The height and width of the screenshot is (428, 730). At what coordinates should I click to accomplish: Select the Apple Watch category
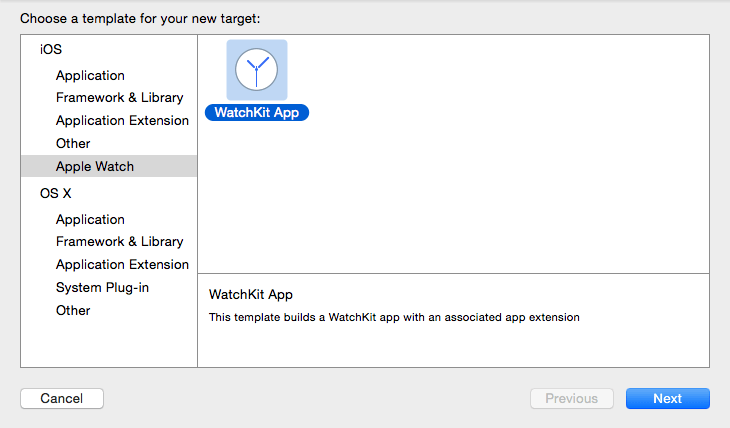(x=95, y=166)
